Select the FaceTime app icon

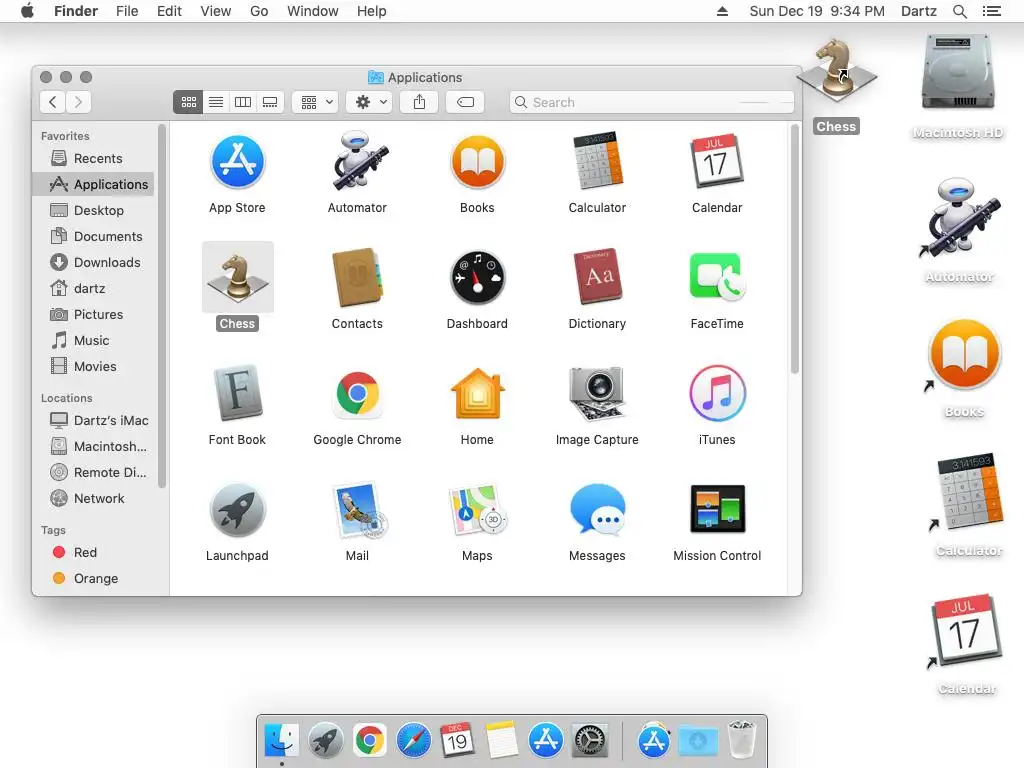pos(717,278)
